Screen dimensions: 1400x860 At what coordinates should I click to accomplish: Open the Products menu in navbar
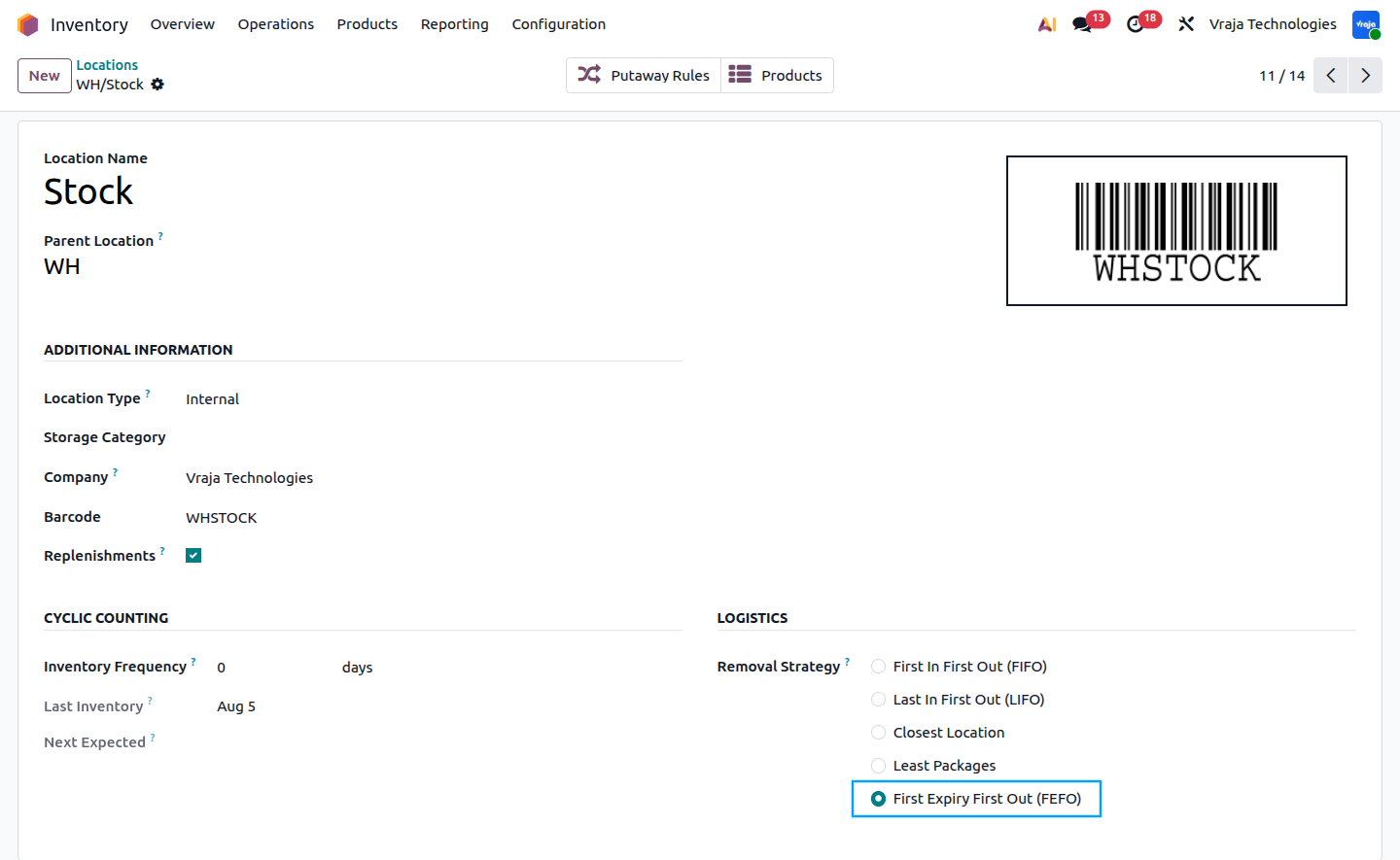coord(367,24)
